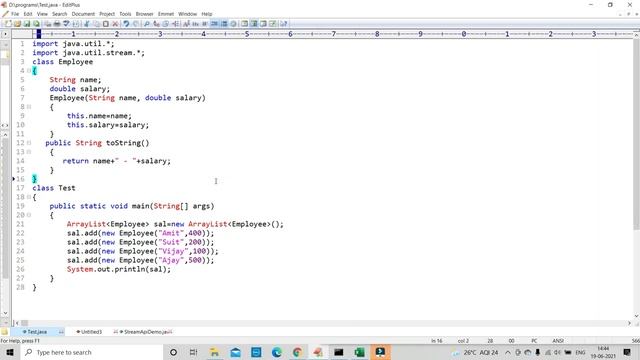640x360 pixels.
Task: Undo the last edit
Action: (x=126, y=24)
